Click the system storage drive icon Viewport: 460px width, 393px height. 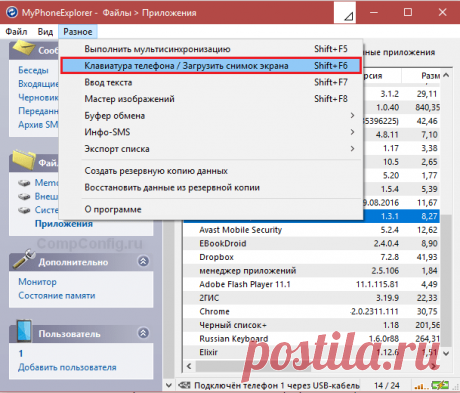pyautogui.click(x=24, y=210)
